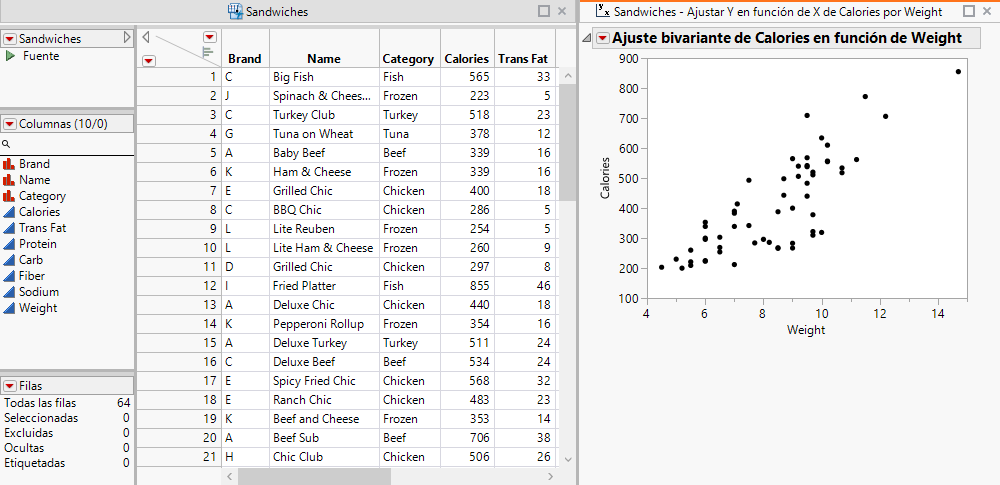Viewport: 1000px width, 485px height.
Task: Click the Weight x-axis label on scatterplot
Action: point(806,330)
